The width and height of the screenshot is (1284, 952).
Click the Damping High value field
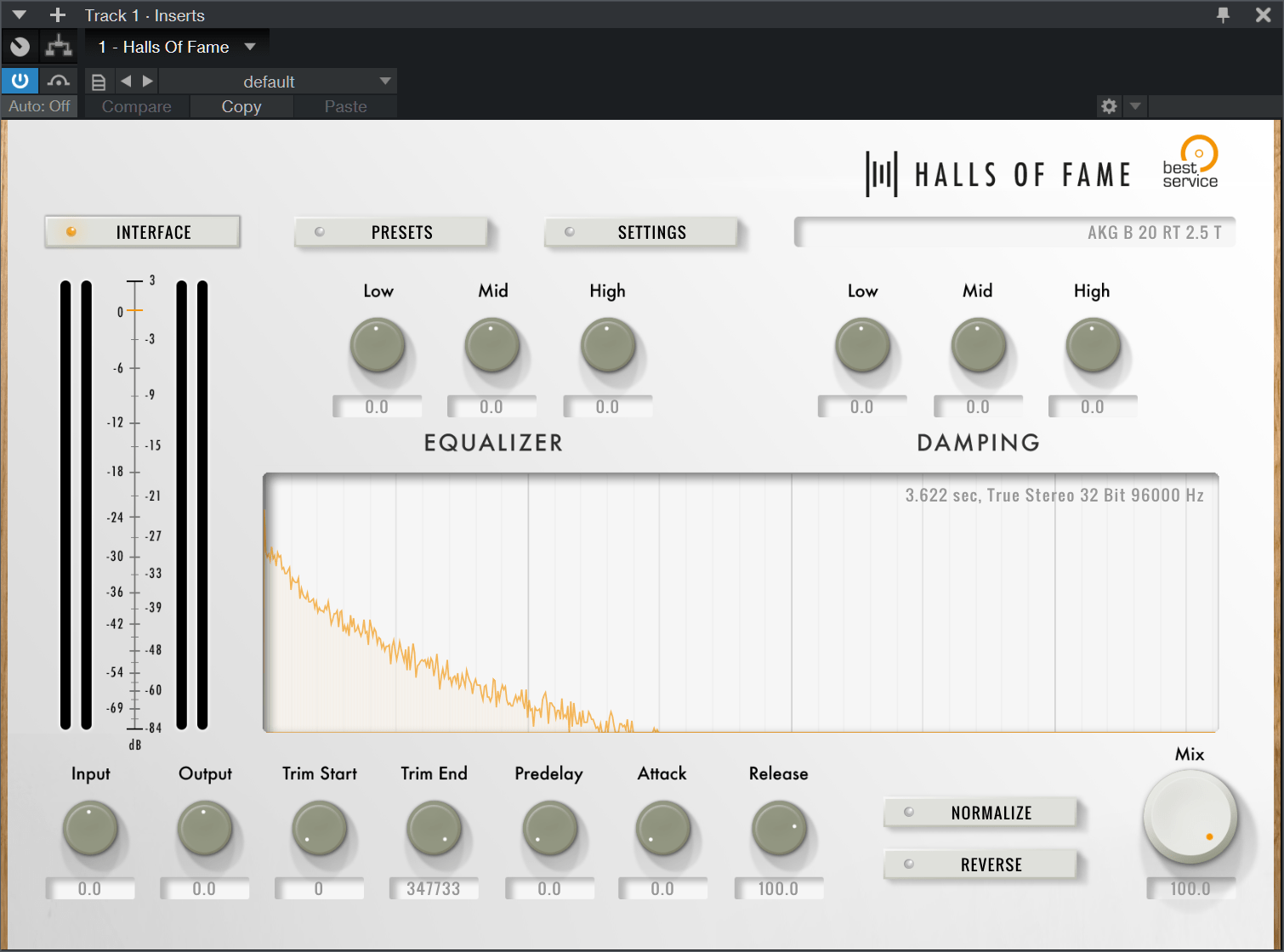pos(1093,406)
